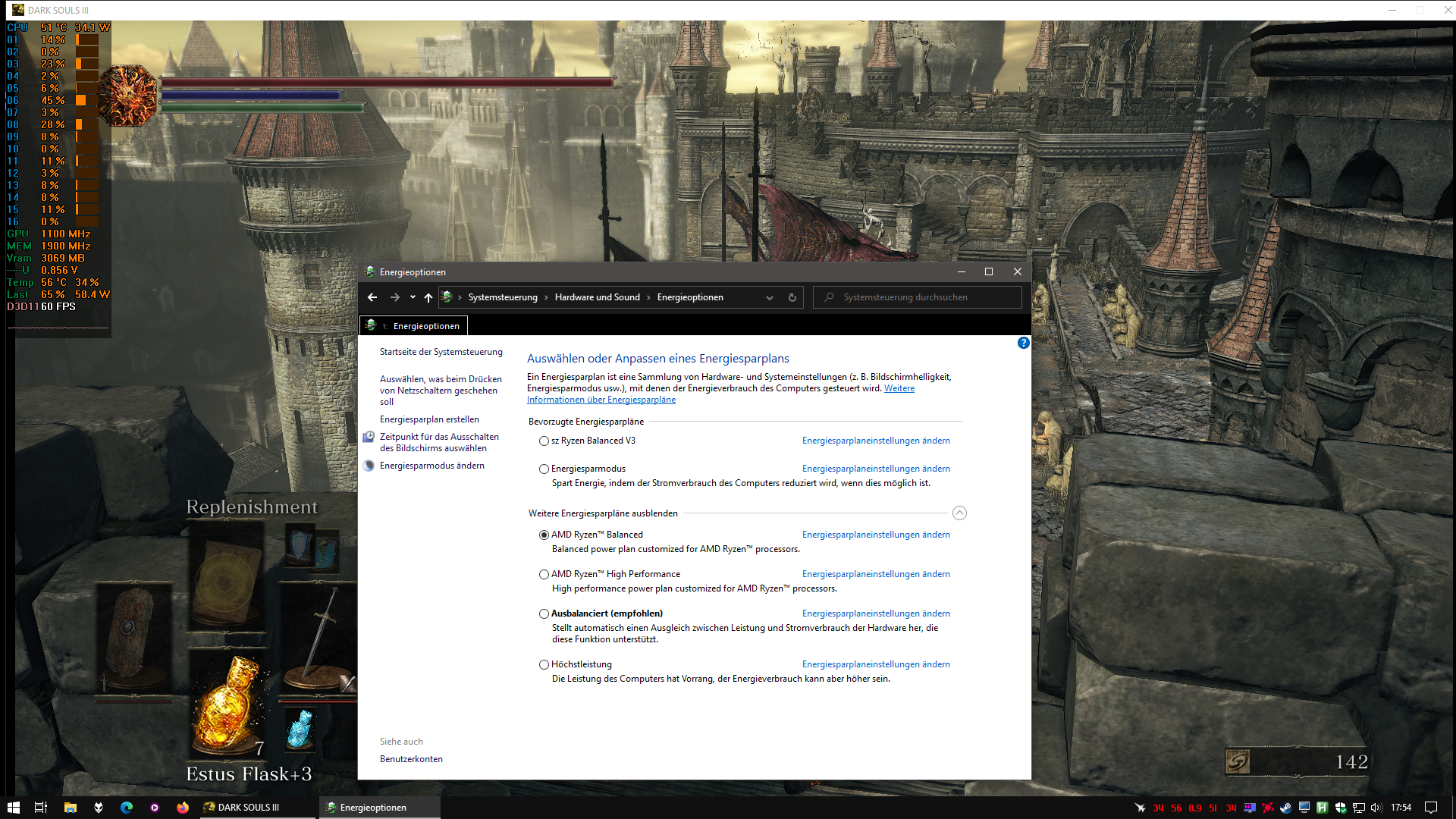Click the Steam icon in system tray
Image resolution: width=1456 pixels, height=819 pixels.
point(1285,808)
